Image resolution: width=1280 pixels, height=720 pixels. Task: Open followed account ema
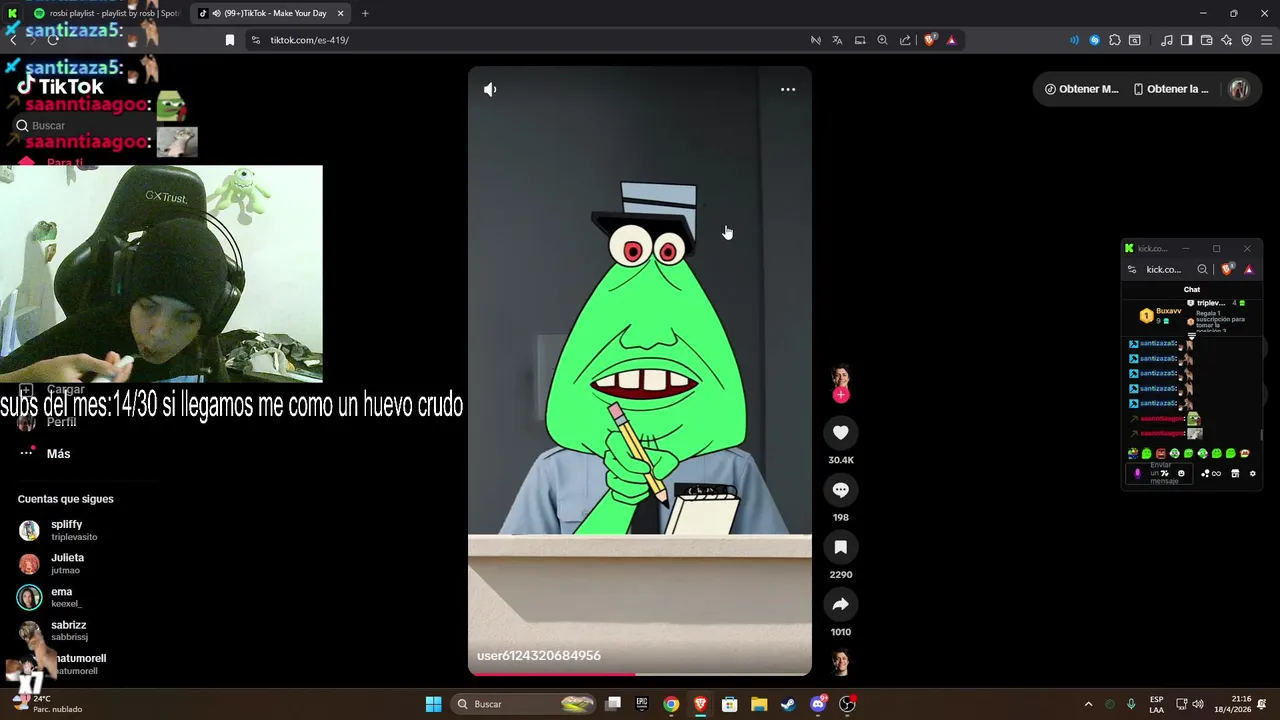(x=62, y=597)
